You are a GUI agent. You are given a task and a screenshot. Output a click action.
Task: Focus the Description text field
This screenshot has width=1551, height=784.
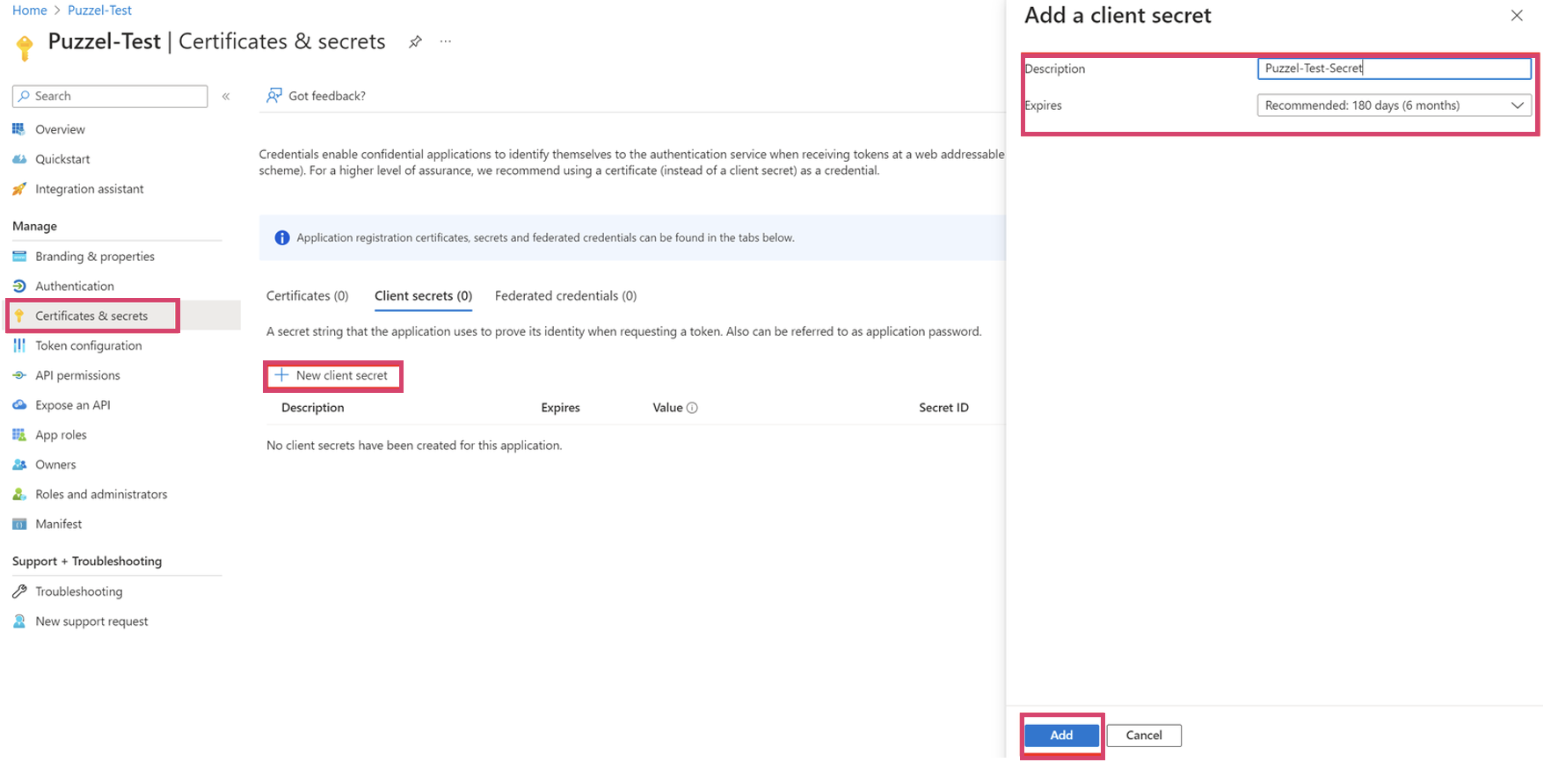[1394, 69]
